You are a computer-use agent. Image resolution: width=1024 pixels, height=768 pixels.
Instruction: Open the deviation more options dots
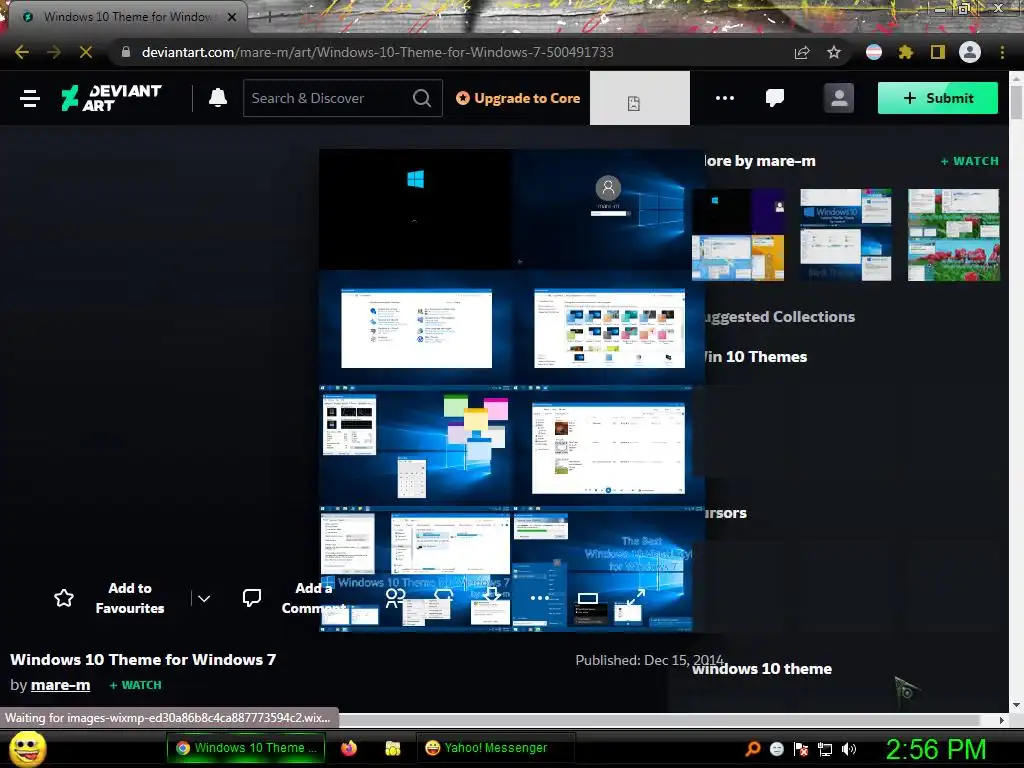pos(540,598)
